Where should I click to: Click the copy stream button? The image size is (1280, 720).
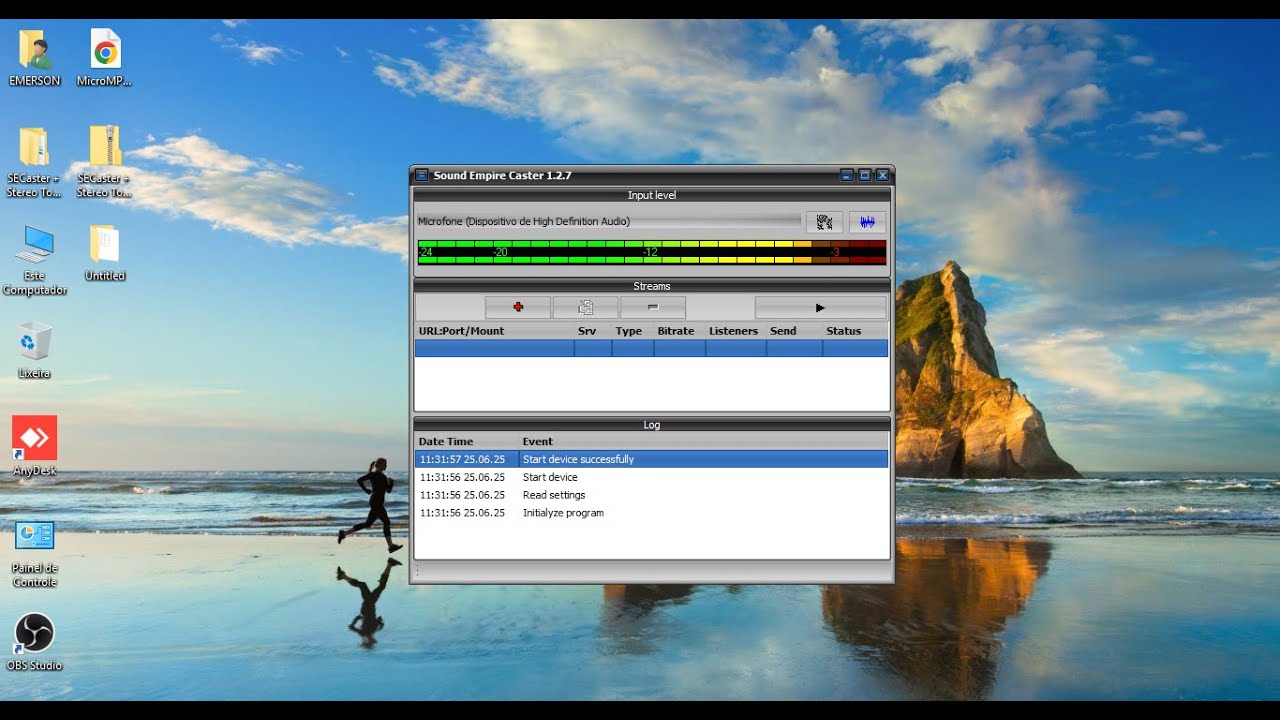[x=585, y=308]
